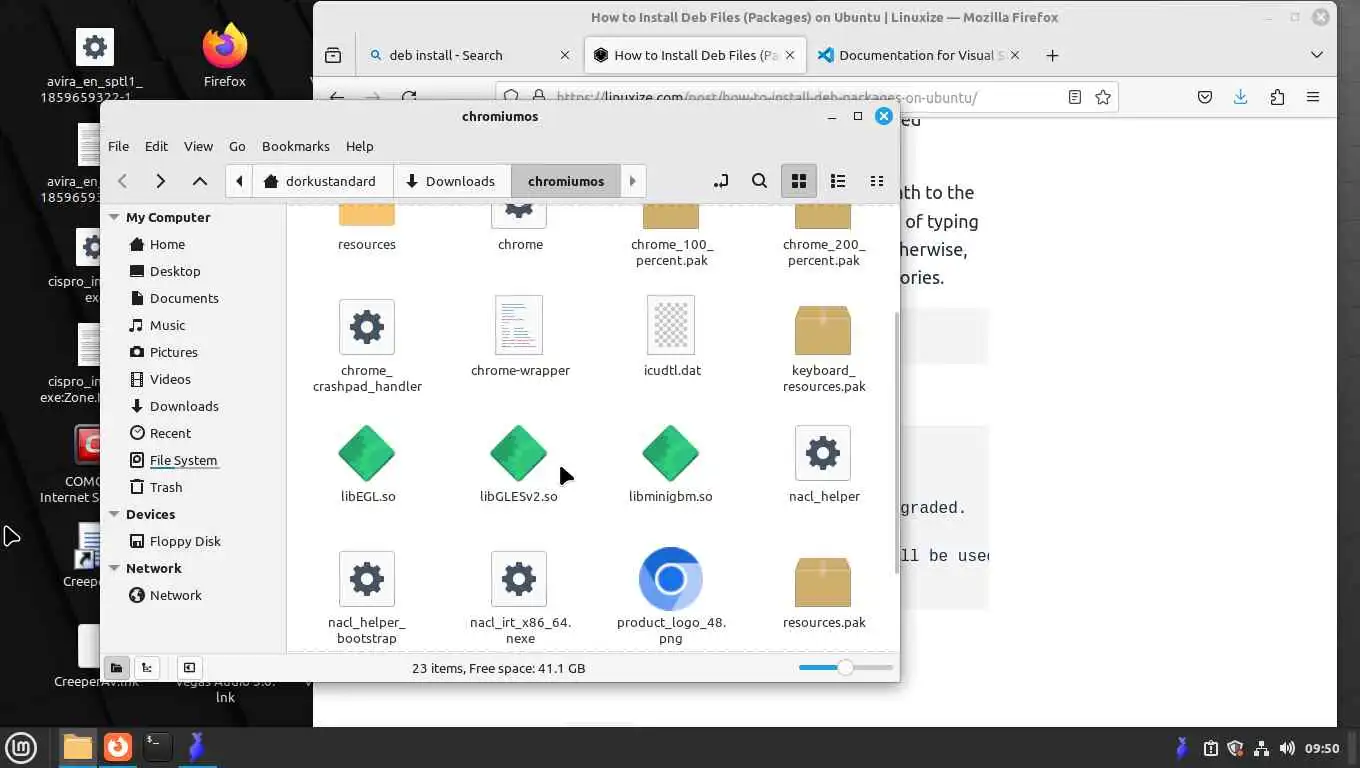Switch to icon view

798,181
